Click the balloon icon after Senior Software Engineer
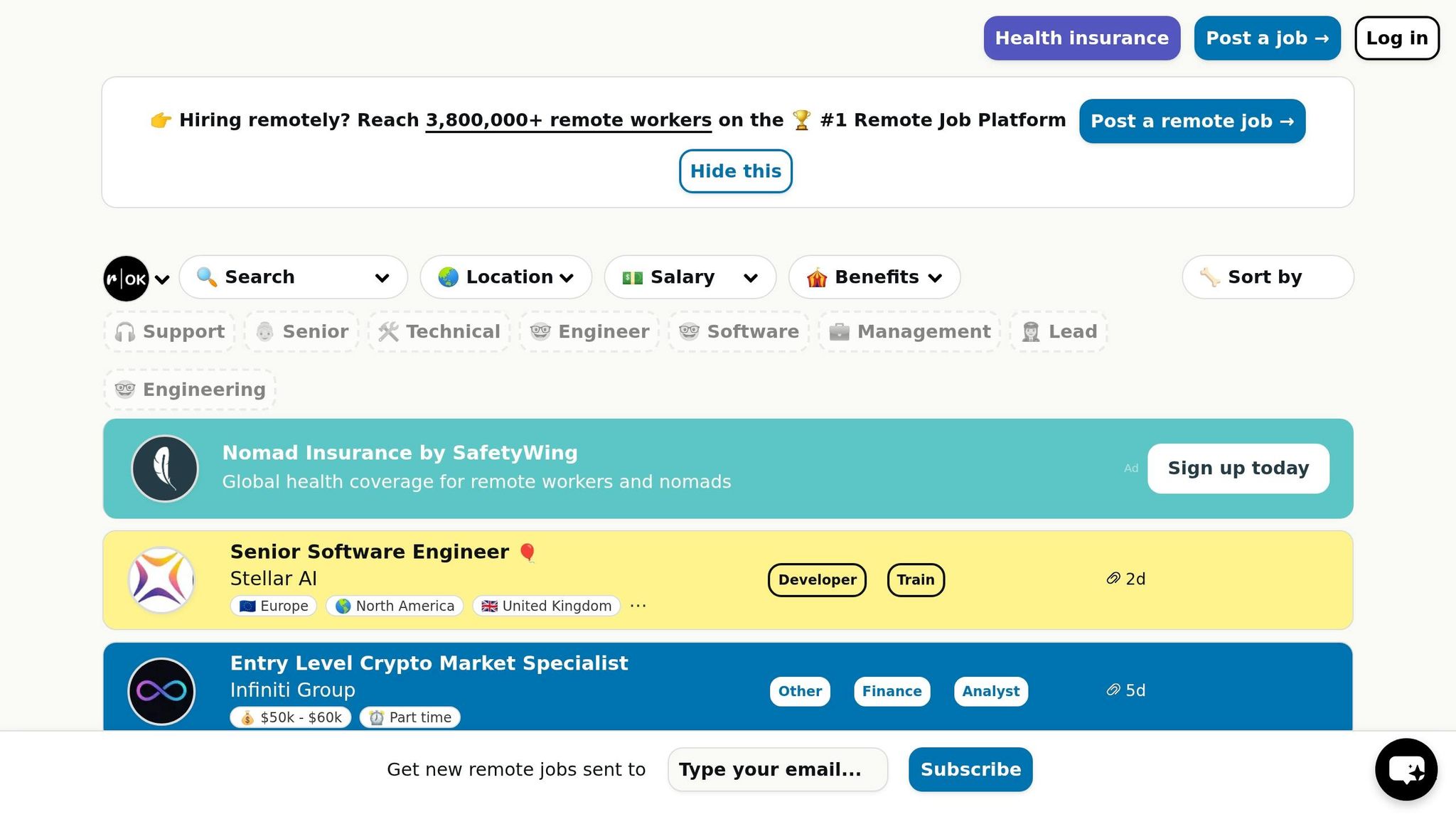This screenshot has width=1456, height=819. (528, 552)
